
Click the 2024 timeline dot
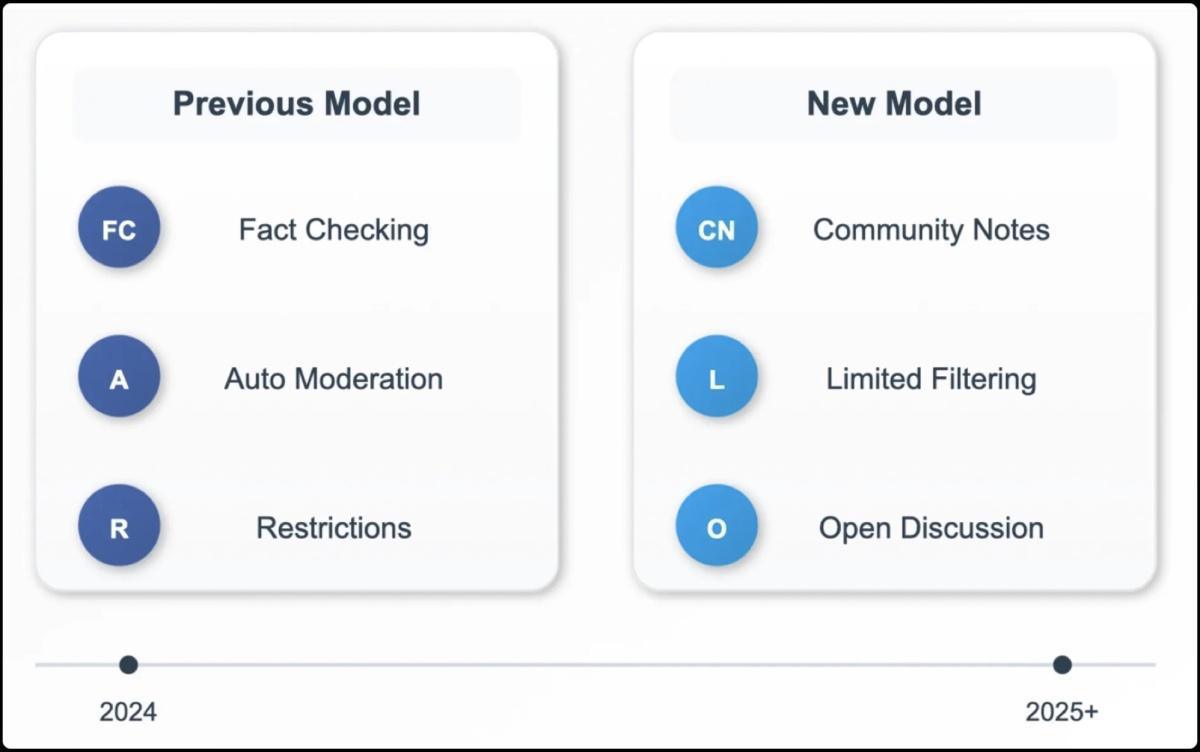(128, 665)
